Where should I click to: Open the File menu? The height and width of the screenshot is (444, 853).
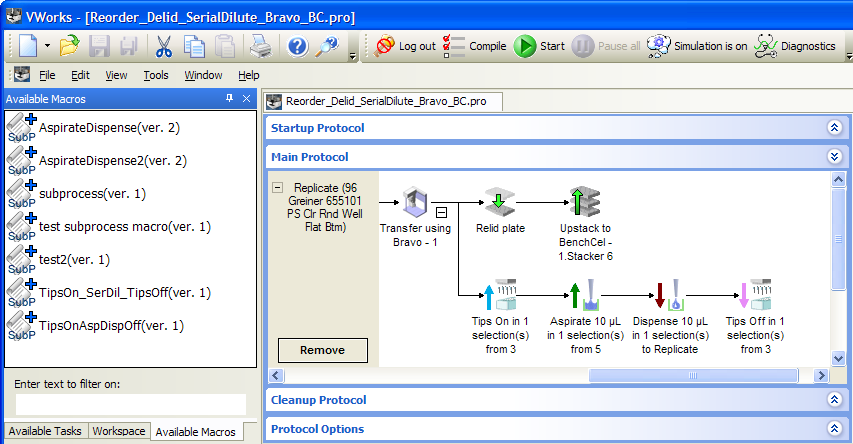point(47,75)
